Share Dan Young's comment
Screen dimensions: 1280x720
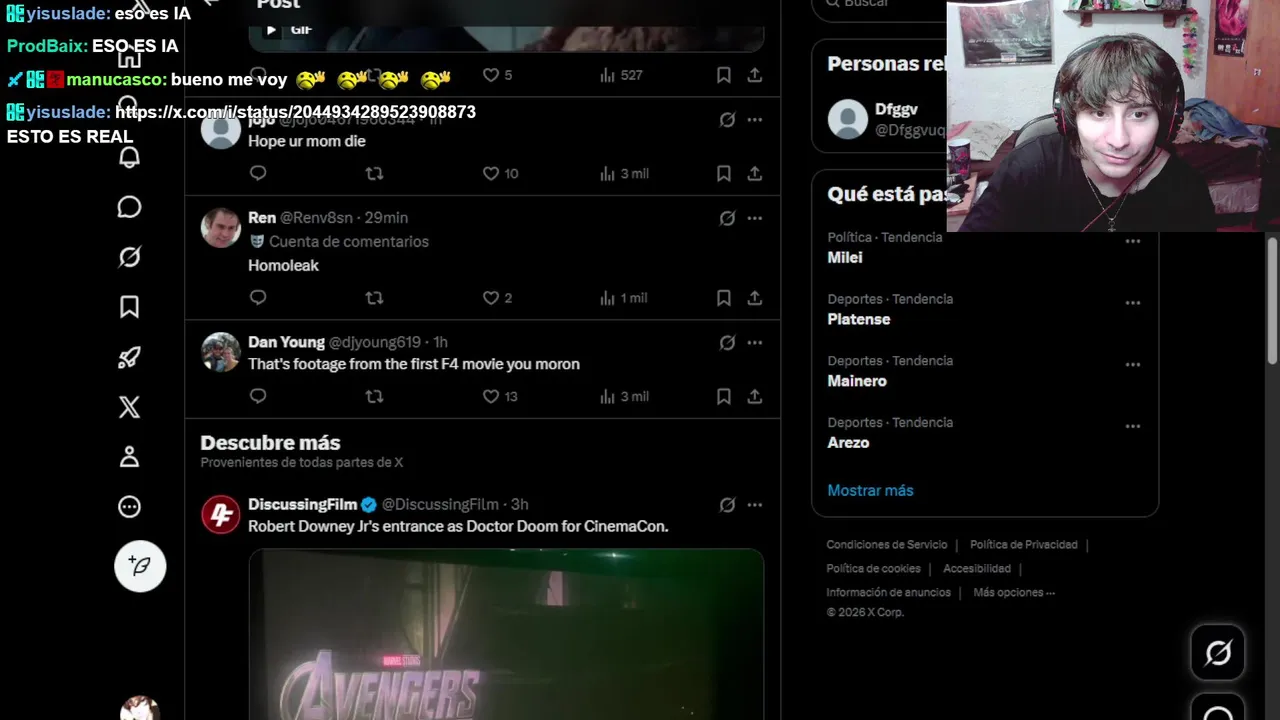(755, 396)
